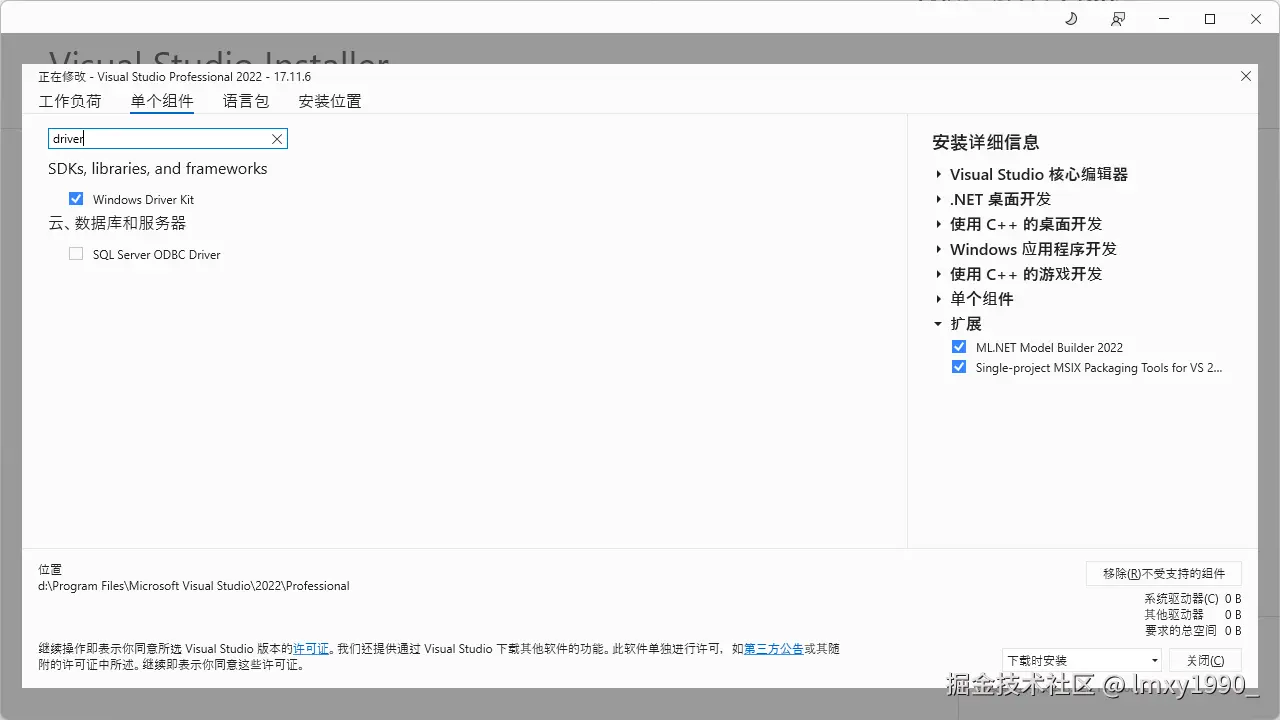Click the 关闭(C) button
Viewport: 1280px width, 720px height.
pos(1205,660)
